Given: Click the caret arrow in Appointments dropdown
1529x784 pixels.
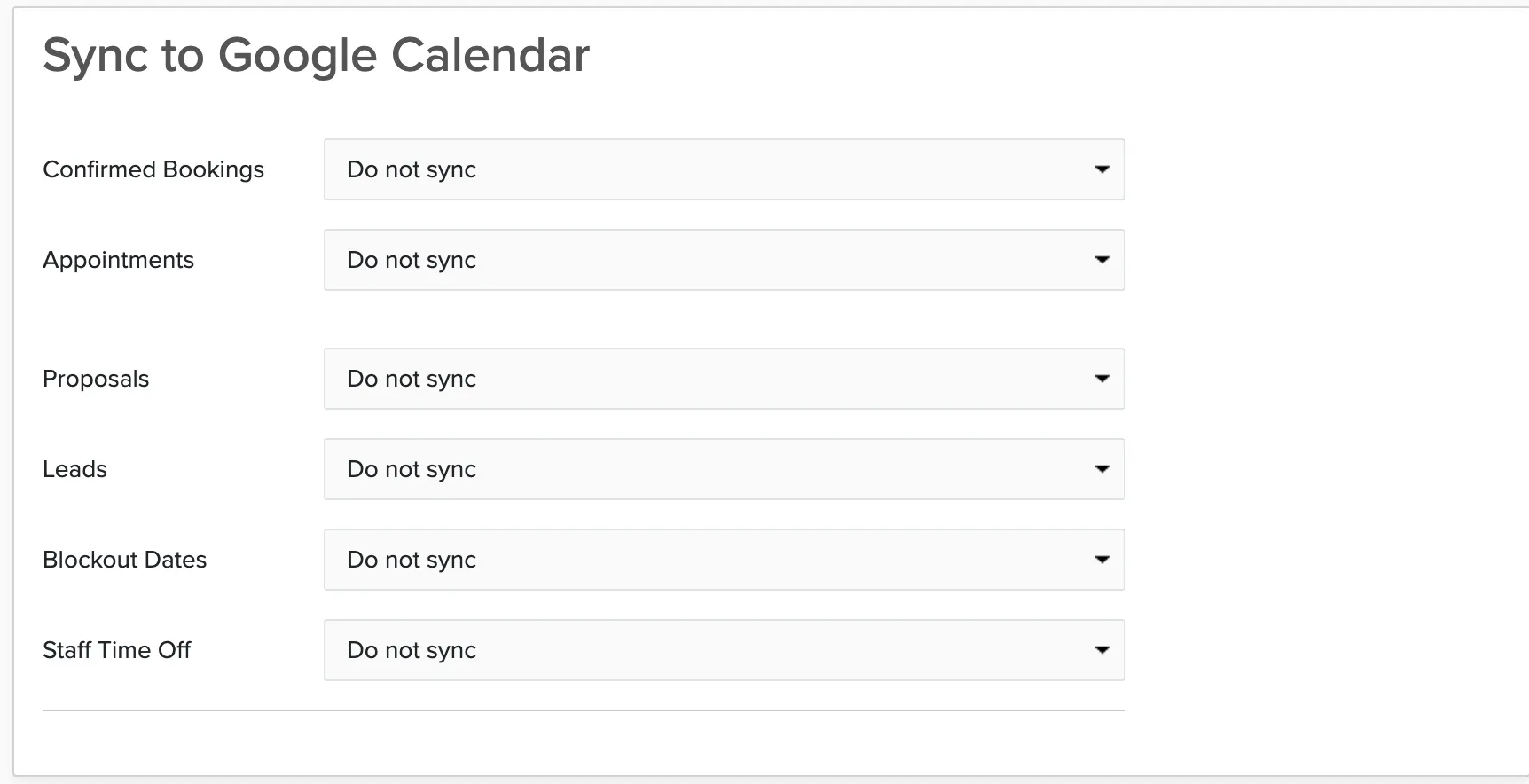Looking at the screenshot, I should point(1102,260).
